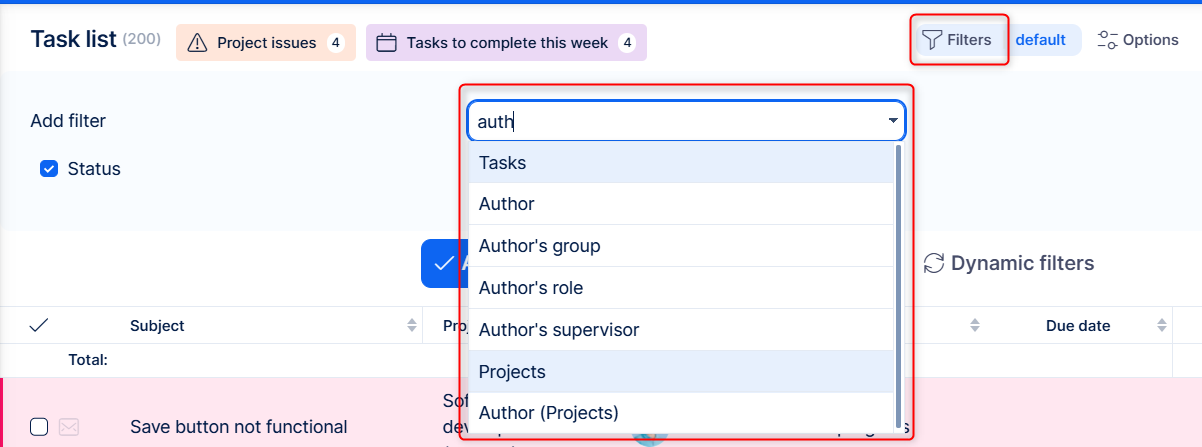The image size is (1202, 447).
Task: Choose Author's group filter option
Action: [x=540, y=246]
